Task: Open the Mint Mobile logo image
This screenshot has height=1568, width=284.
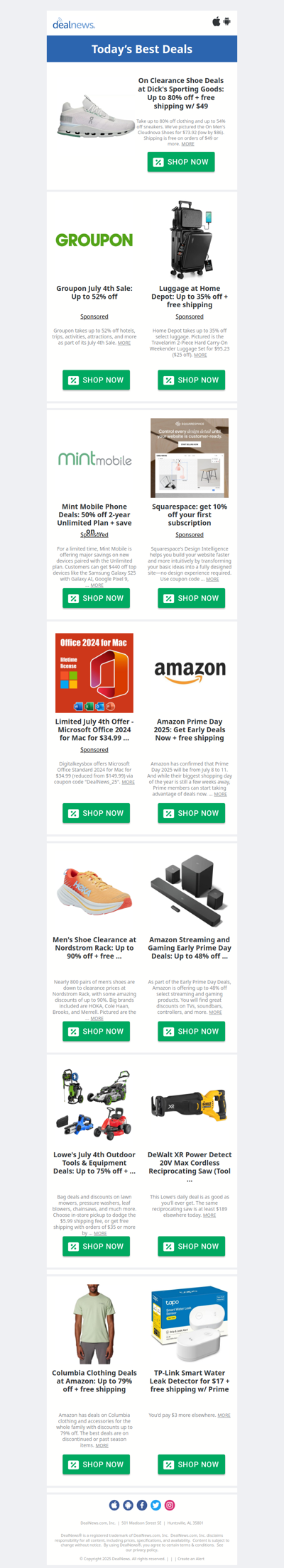Action: click(x=94, y=459)
